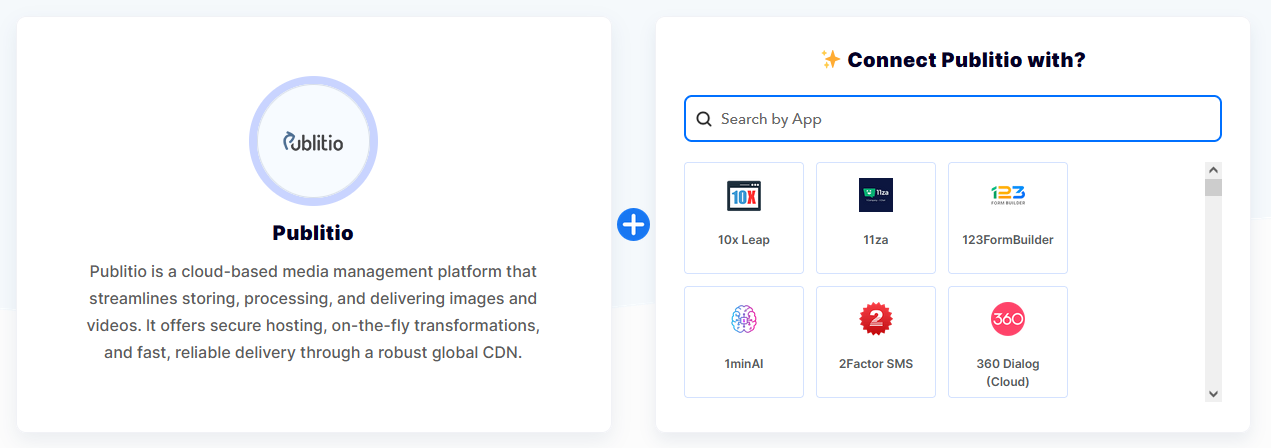Click the 1minAI label

[744, 364]
